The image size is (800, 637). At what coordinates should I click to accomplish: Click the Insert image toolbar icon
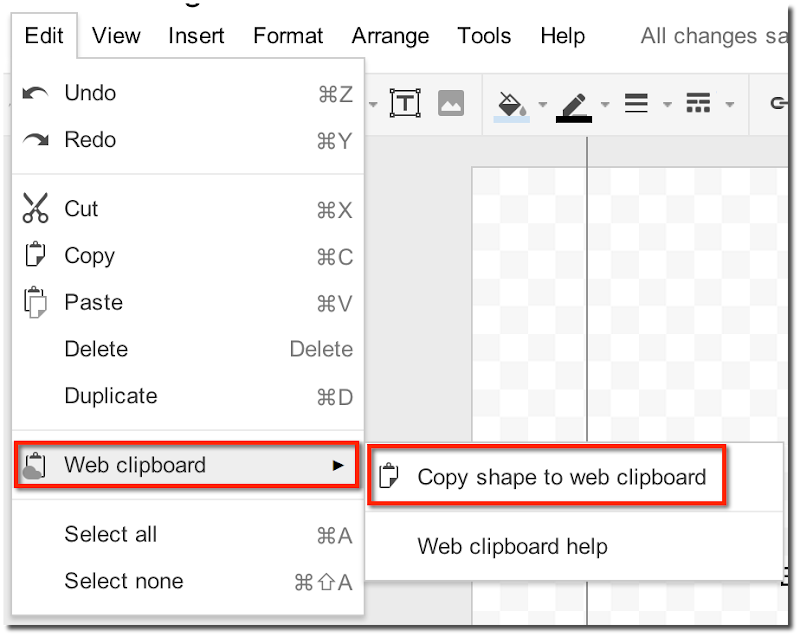[451, 103]
